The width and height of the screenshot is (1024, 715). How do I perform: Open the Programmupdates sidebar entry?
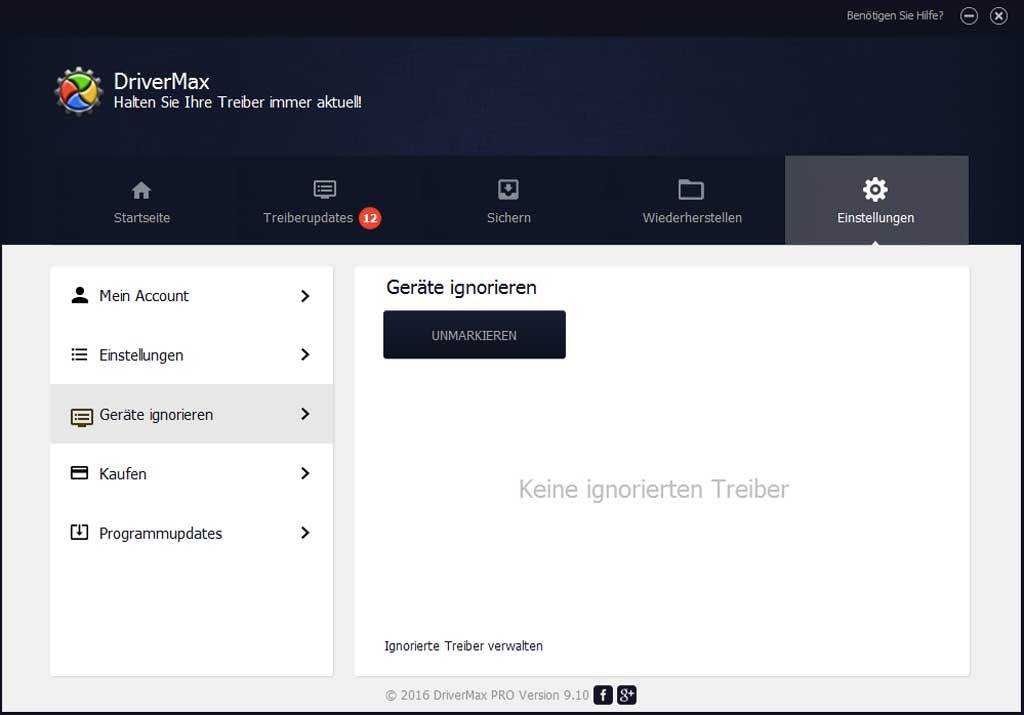191,533
